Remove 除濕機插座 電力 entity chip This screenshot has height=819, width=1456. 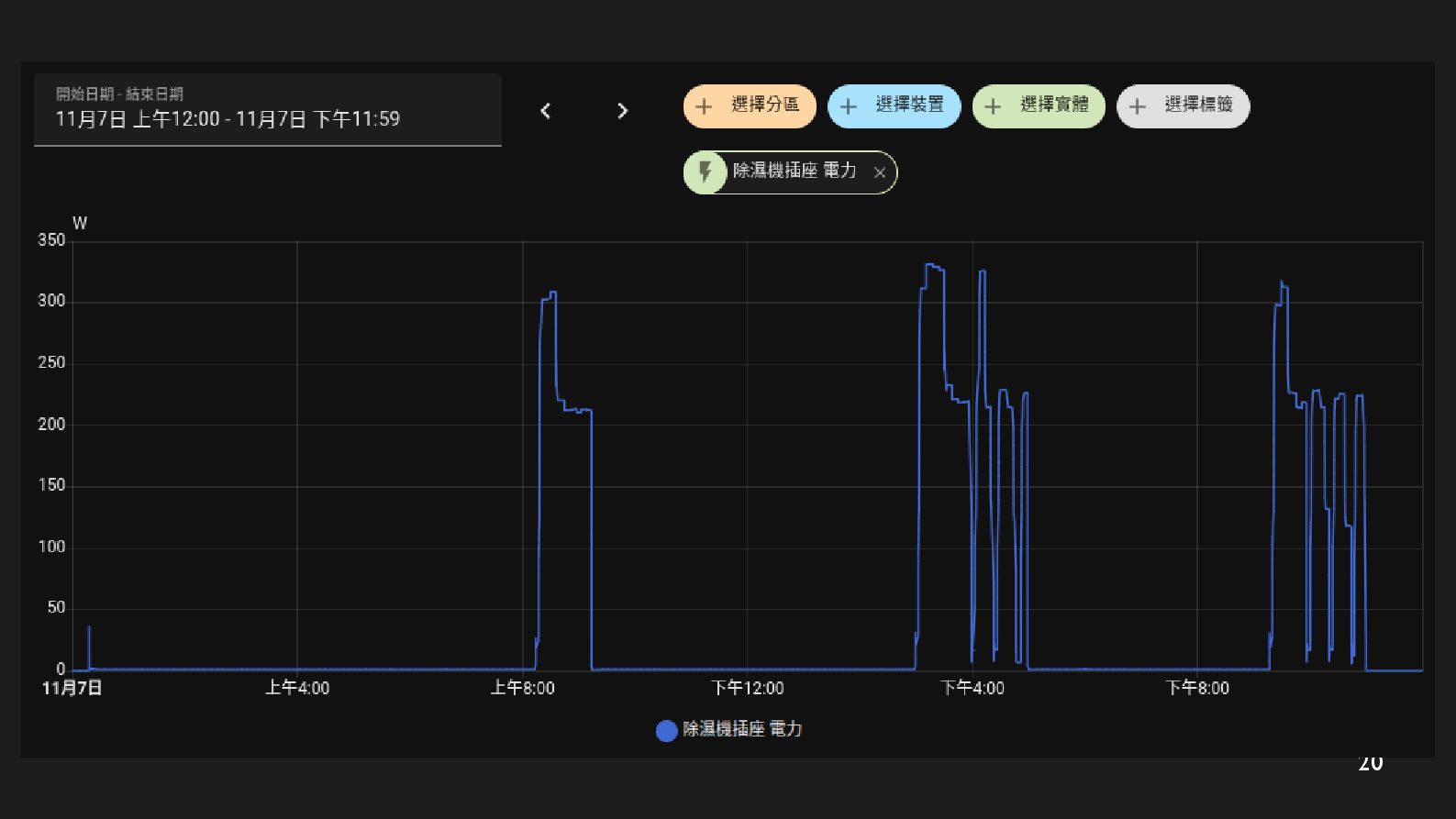880,172
